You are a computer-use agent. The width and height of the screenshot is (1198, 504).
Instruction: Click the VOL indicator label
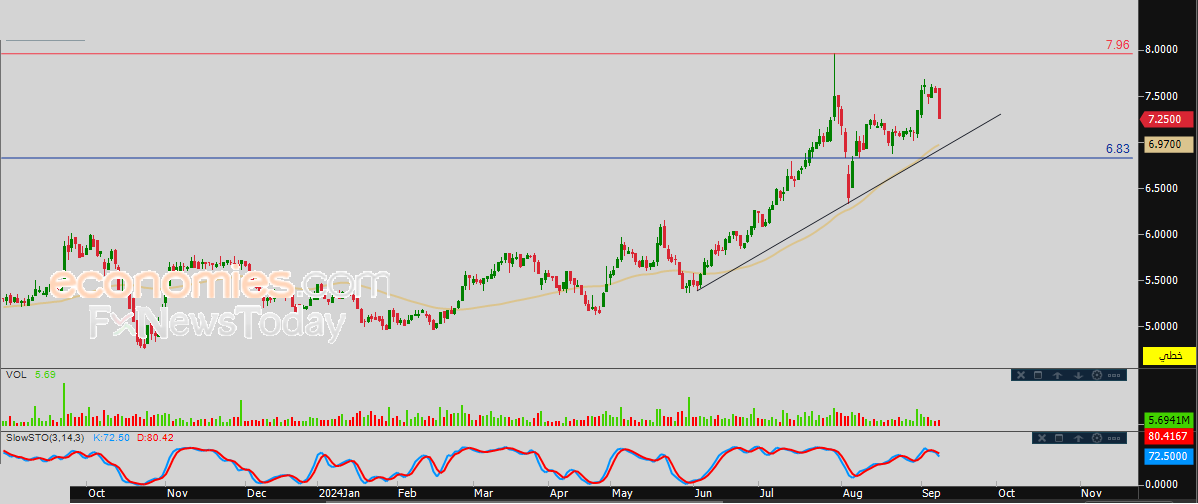point(15,375)
